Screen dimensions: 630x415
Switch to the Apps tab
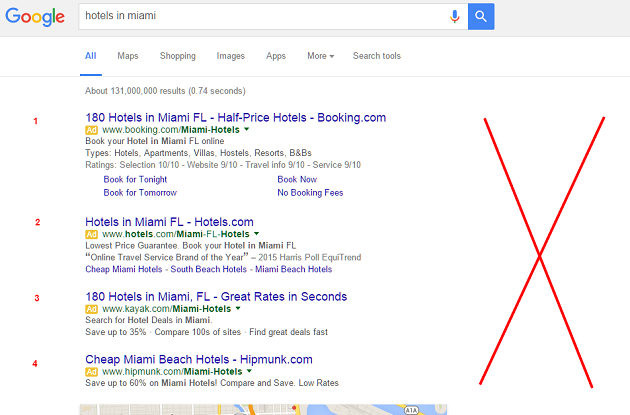pos(276,56)
